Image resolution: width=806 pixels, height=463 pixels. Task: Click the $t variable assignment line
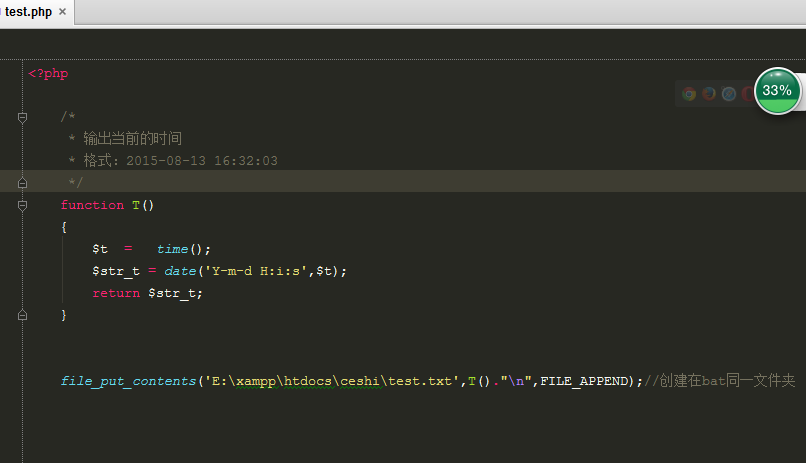coord(152,249)
